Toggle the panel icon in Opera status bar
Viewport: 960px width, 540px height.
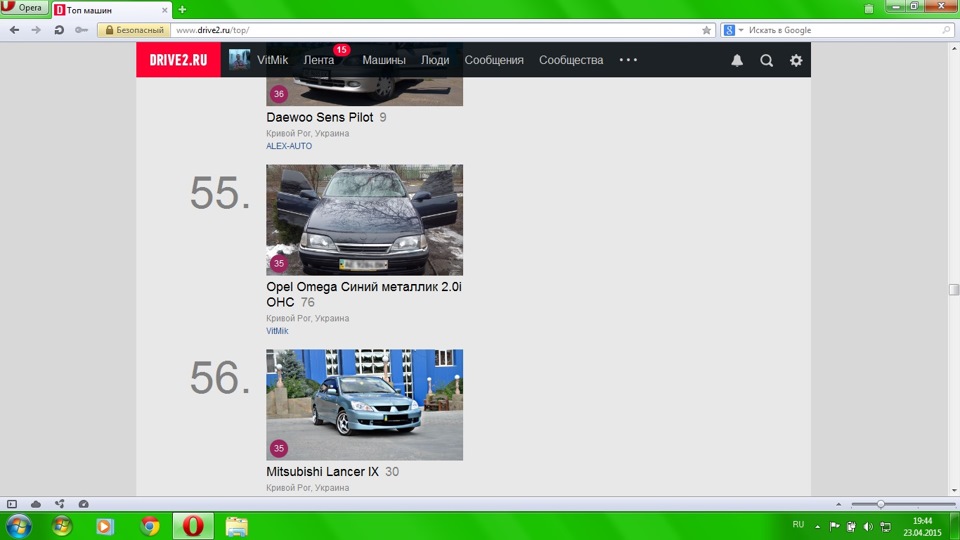pos(12,504)
